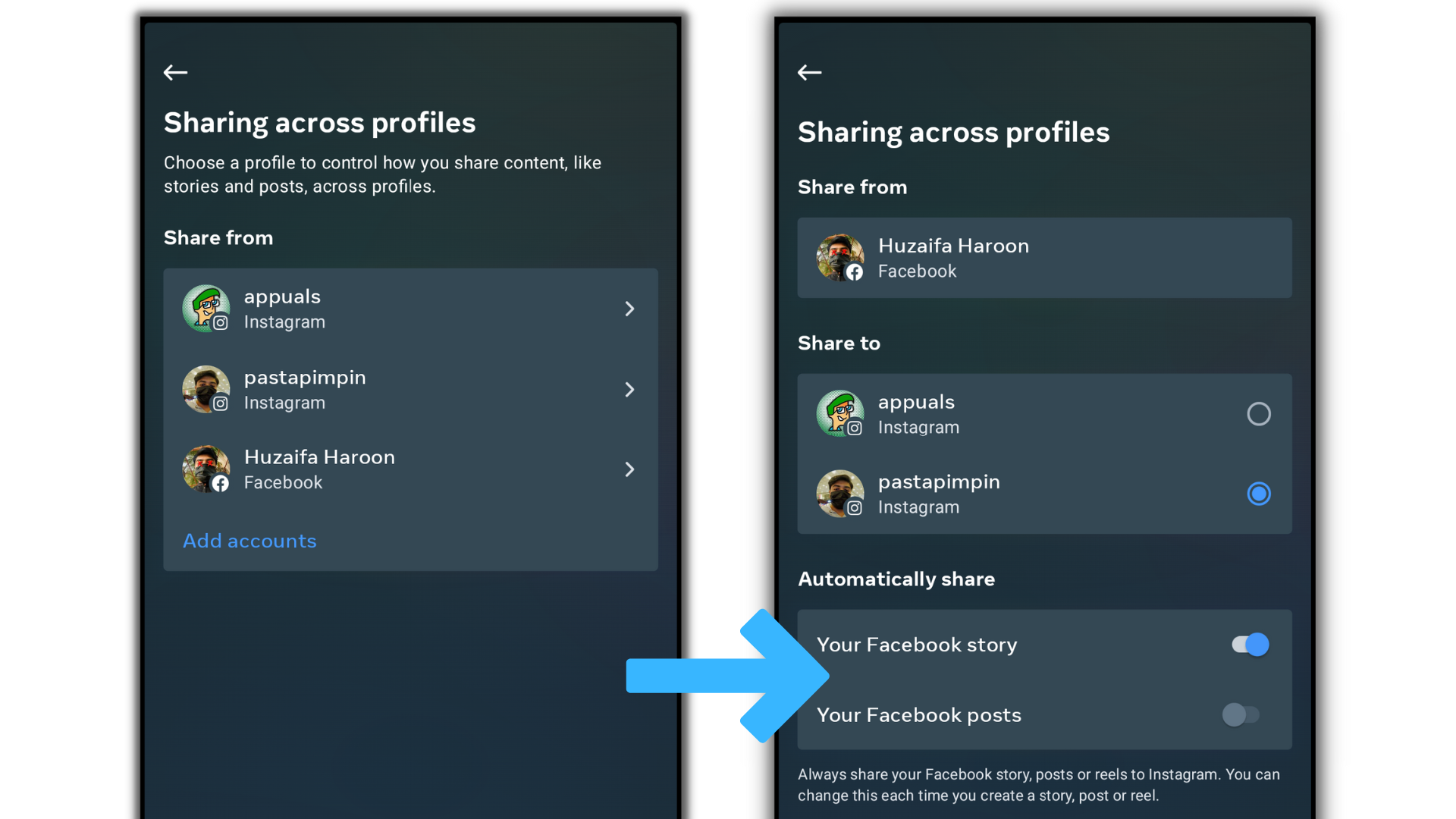Open appuals Instagram row chevron
This screenshot has width=1456, height=819.
[x=629, y=309]
